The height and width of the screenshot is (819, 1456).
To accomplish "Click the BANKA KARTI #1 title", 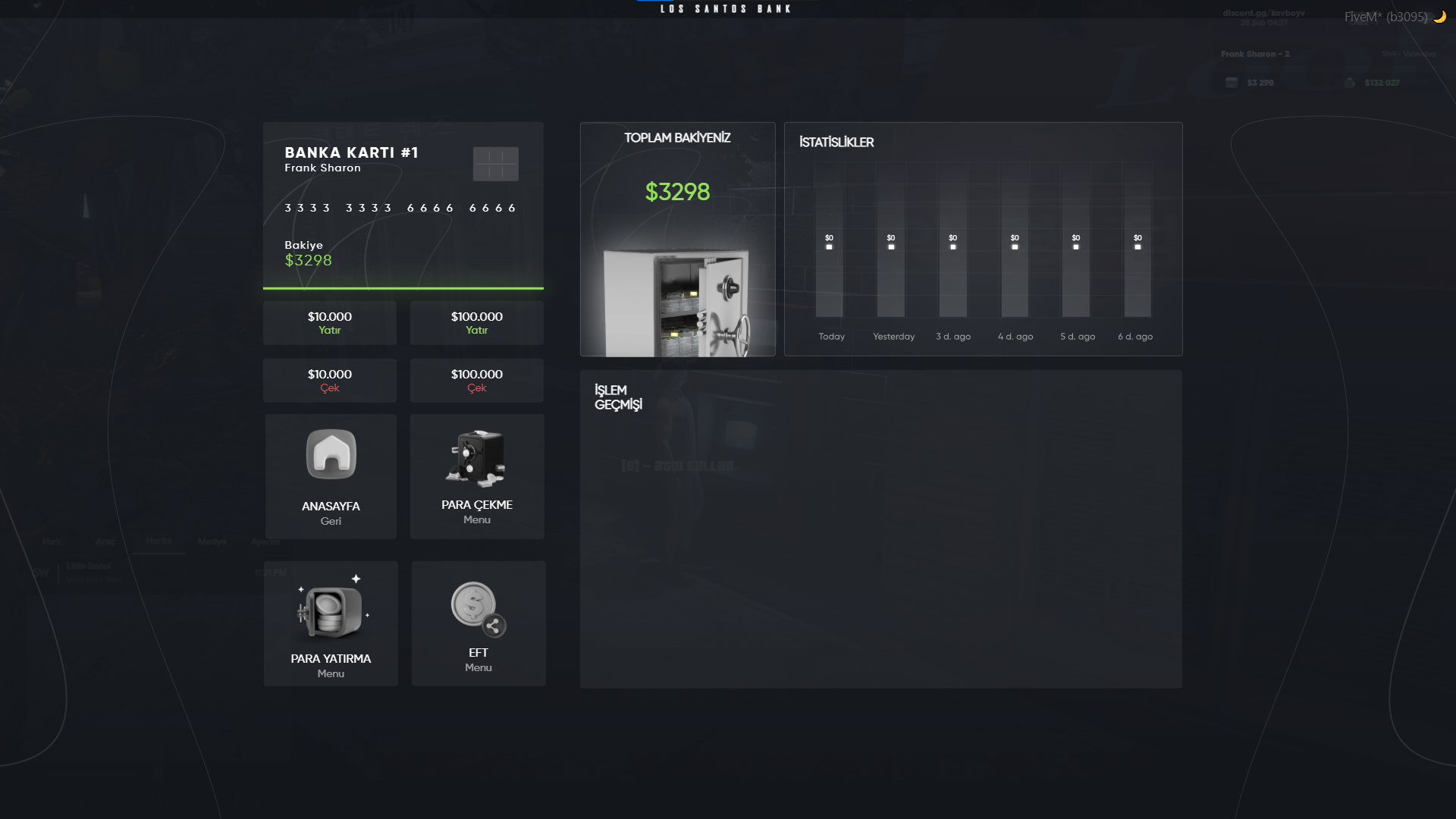I will tap(351, 152).
